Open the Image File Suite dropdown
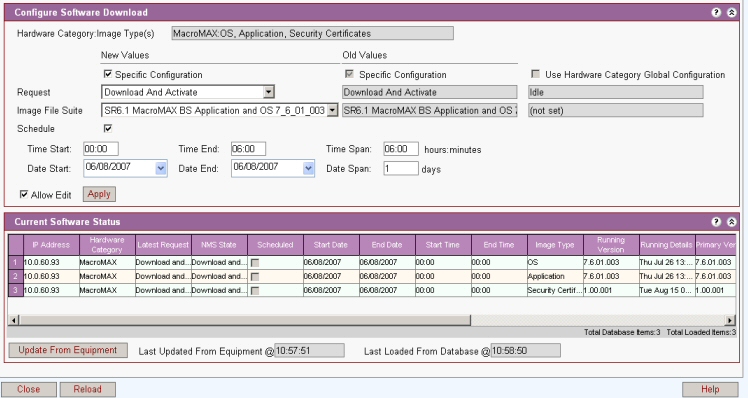Viewport: 748px width, 398px height. (x=332, y=110)
